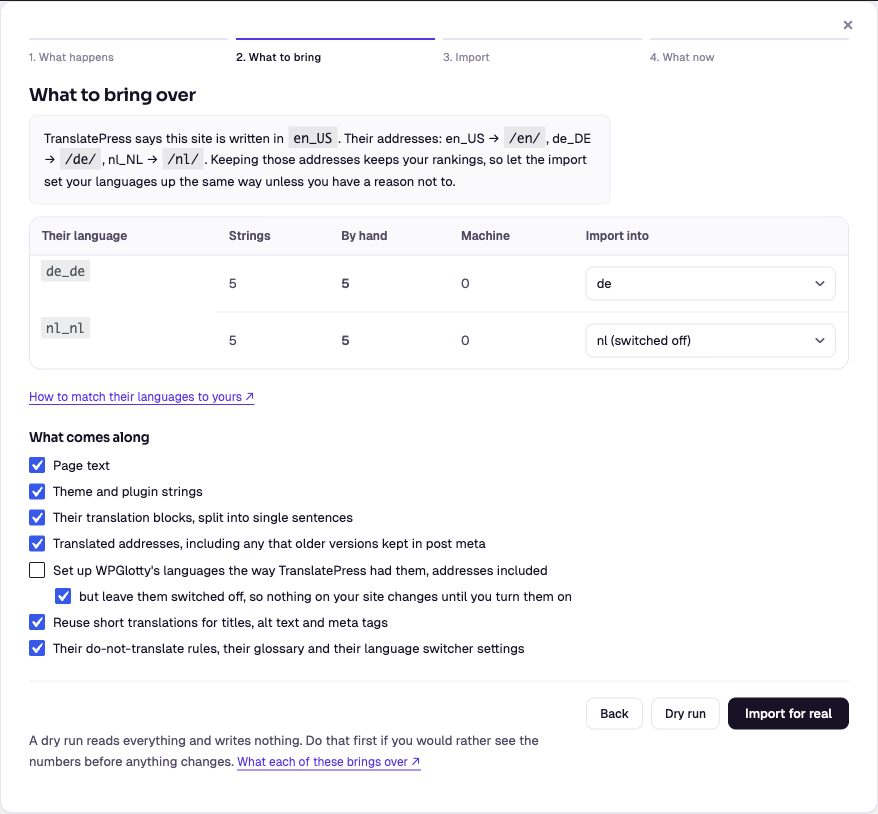Image resolution: width=878 pixels, height=814 pixels.
Task: Click the nl_nl language code
Action: [x=66, y=328]
